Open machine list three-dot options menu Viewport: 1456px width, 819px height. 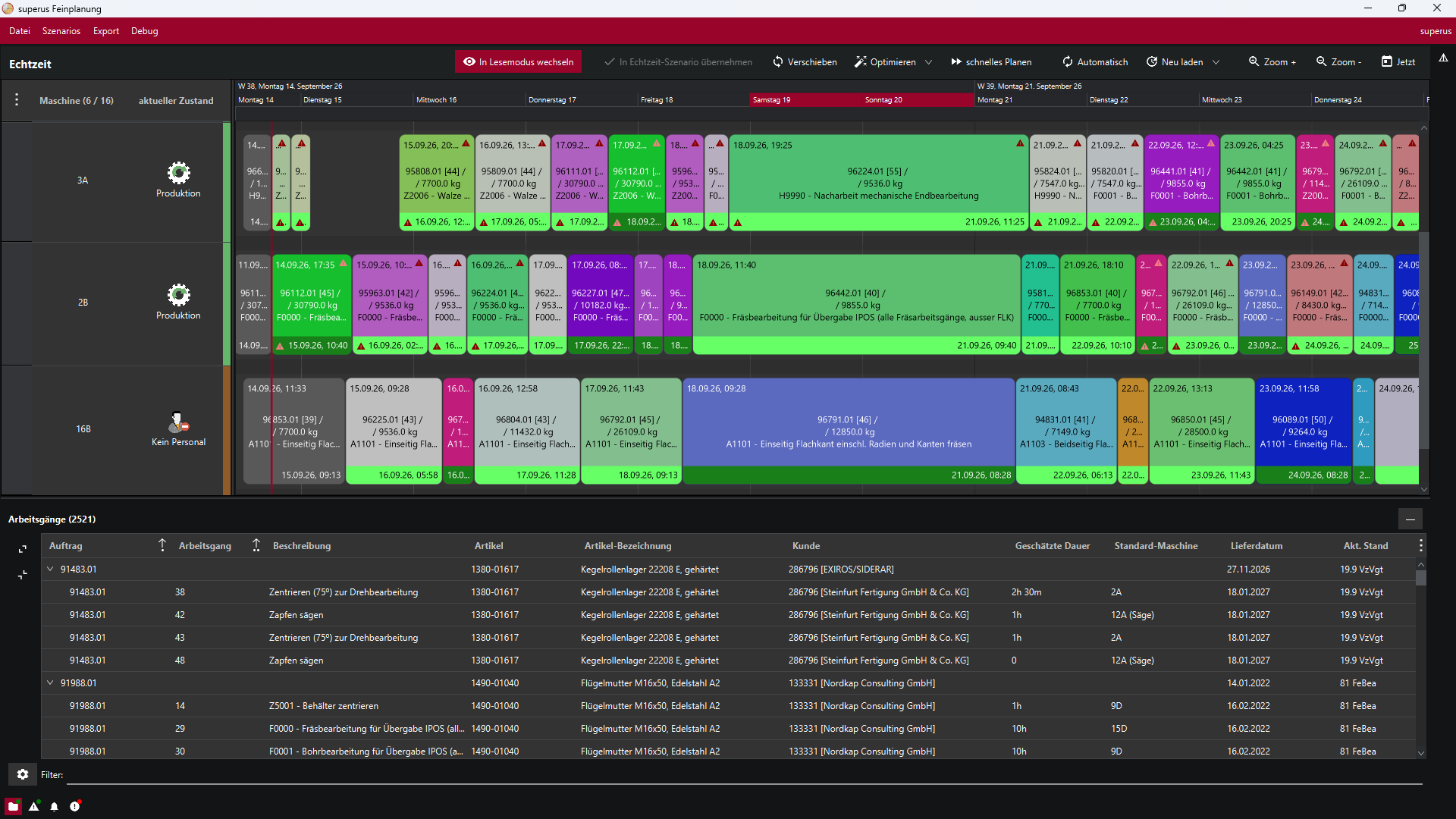17,100
